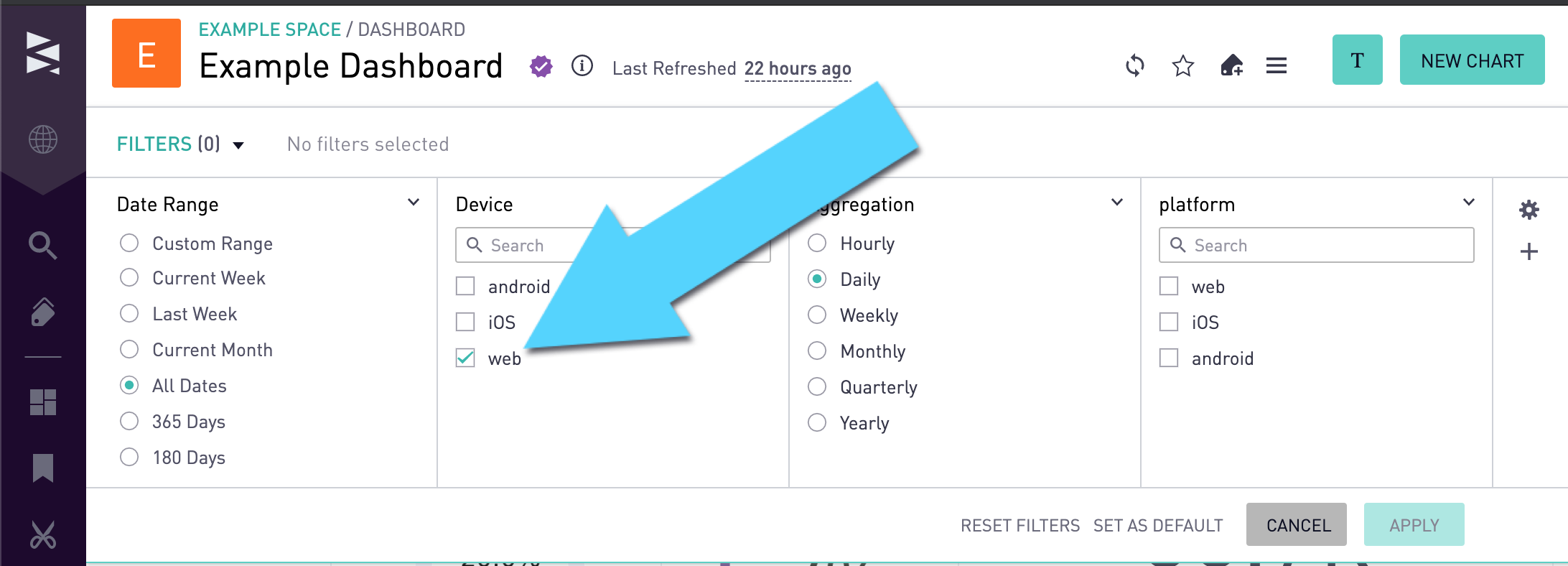Click the EXAMPLE SPACE breadcrumb link
This screenshot has height=566, width=1568.
pyautogui.click(x=269, y=29)
